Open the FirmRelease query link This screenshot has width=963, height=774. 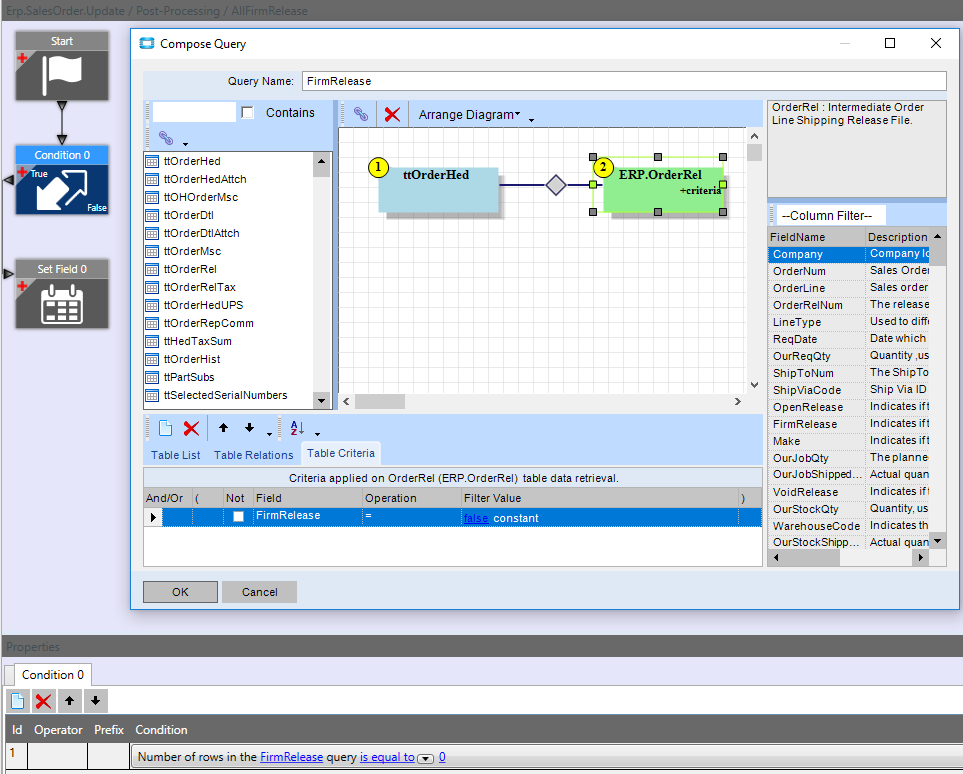click(x=292, y=757)
